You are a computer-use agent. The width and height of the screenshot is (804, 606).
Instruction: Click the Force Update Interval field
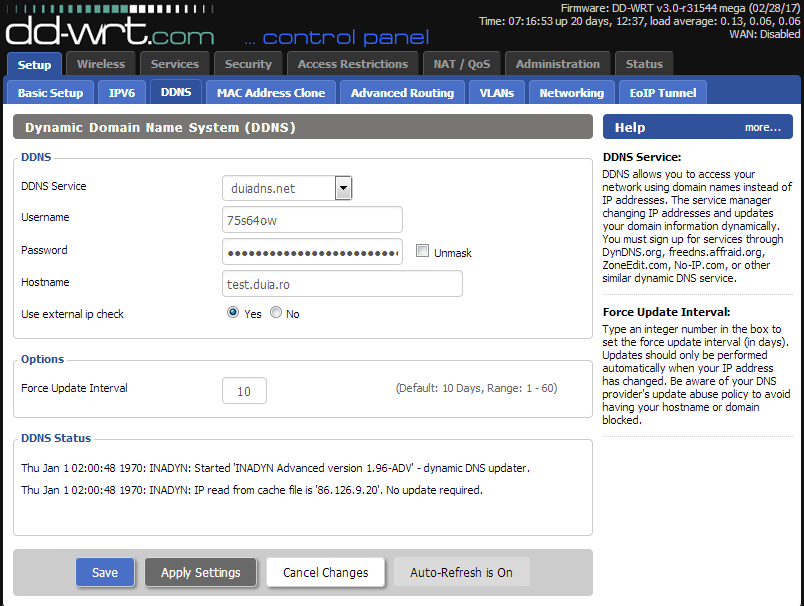[244, 391]
